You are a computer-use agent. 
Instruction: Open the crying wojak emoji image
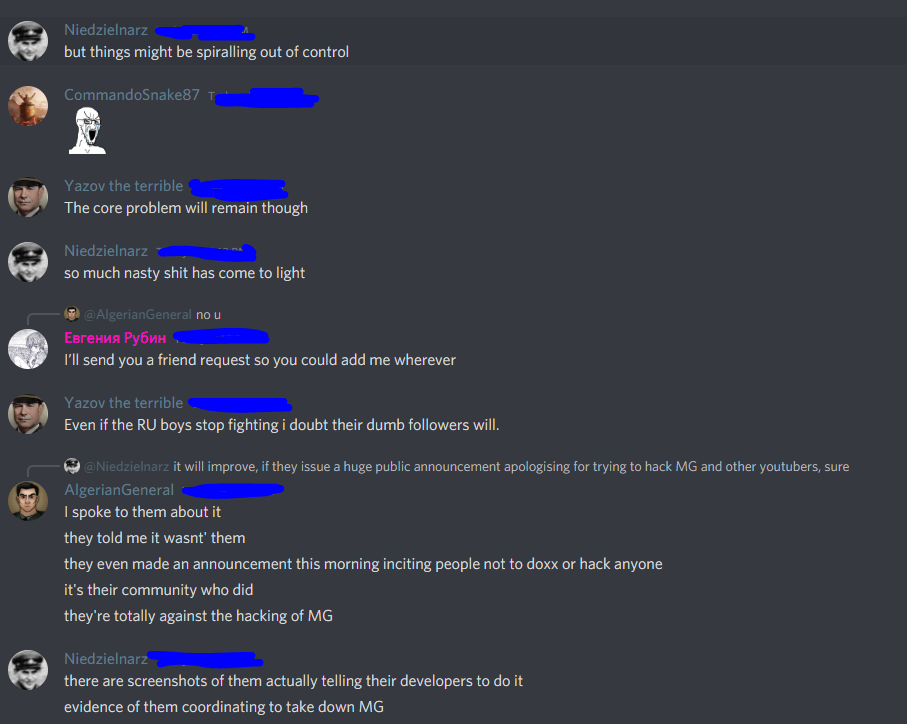tap(87, 131)
